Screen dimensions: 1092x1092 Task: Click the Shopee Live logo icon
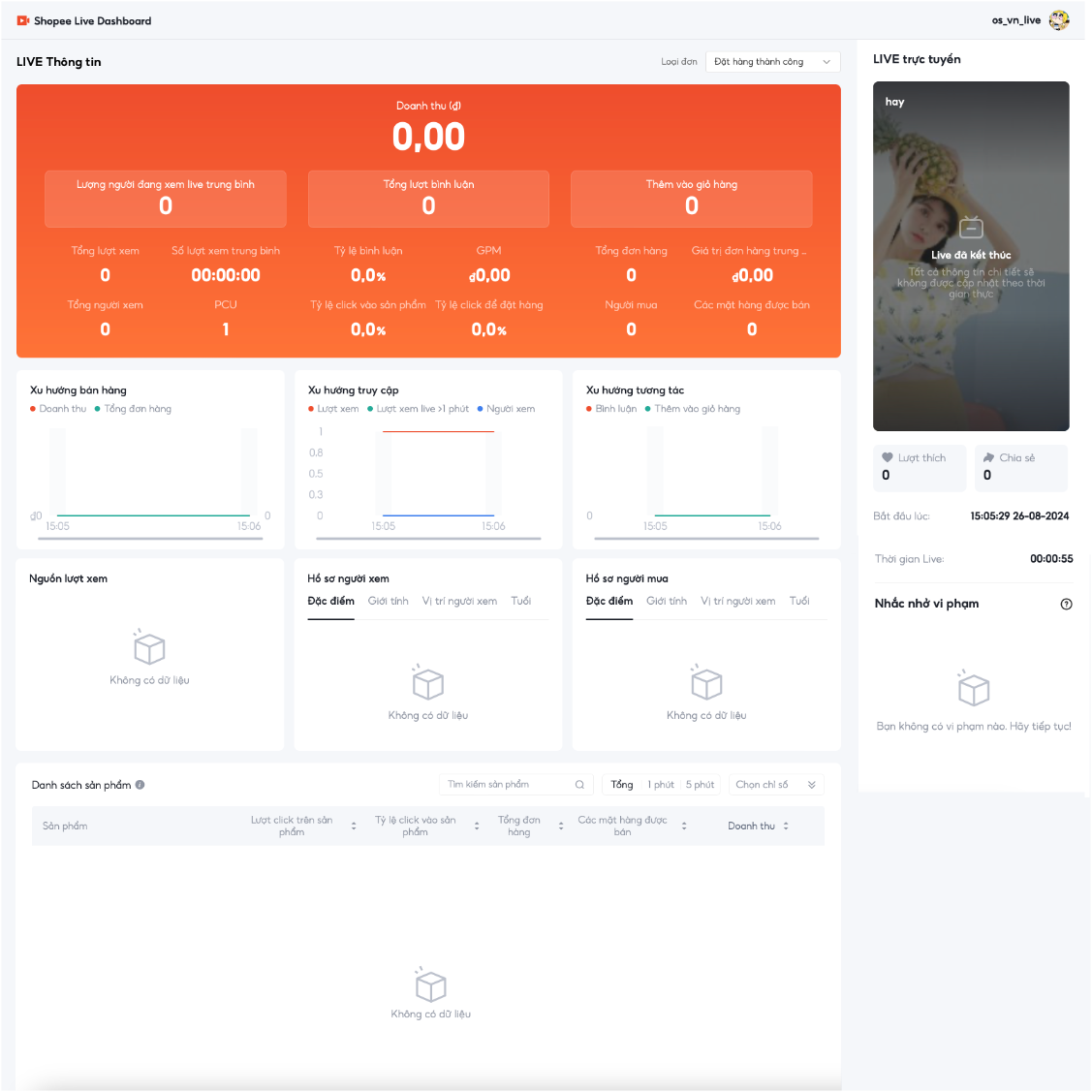tap(23, 21)
